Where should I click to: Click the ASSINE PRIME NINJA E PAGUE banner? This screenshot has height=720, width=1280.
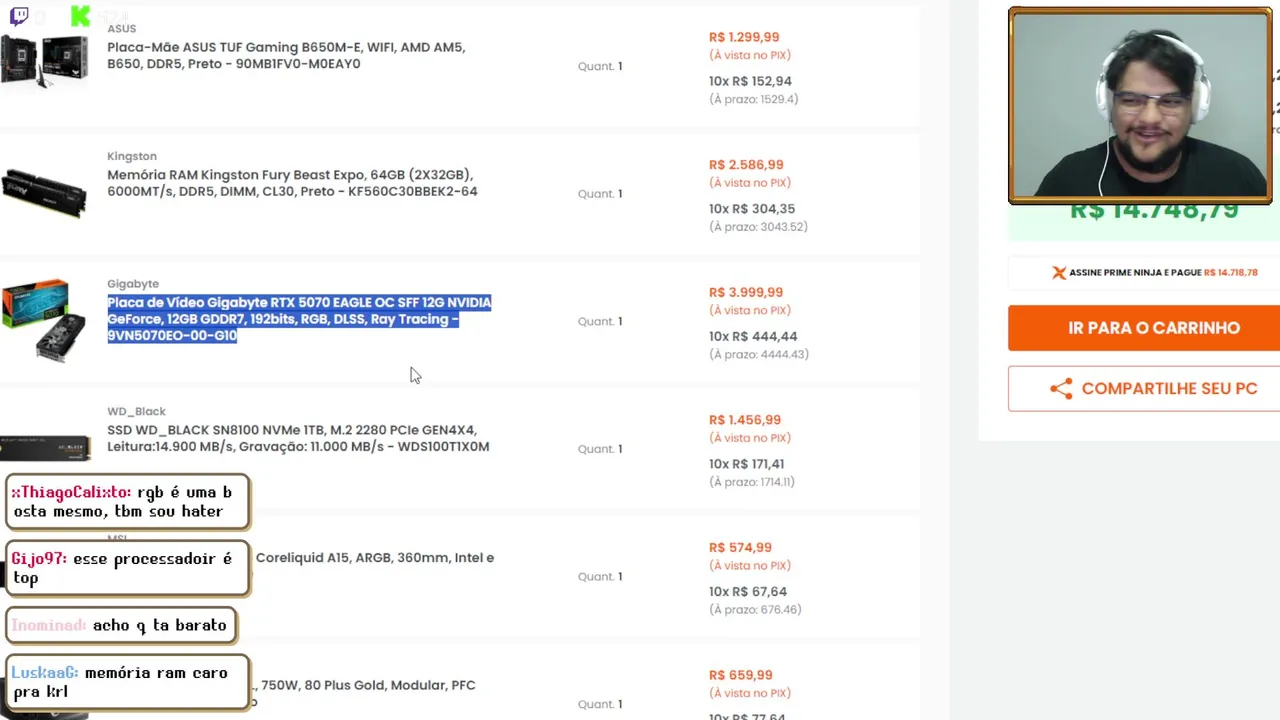point(1144,273)
